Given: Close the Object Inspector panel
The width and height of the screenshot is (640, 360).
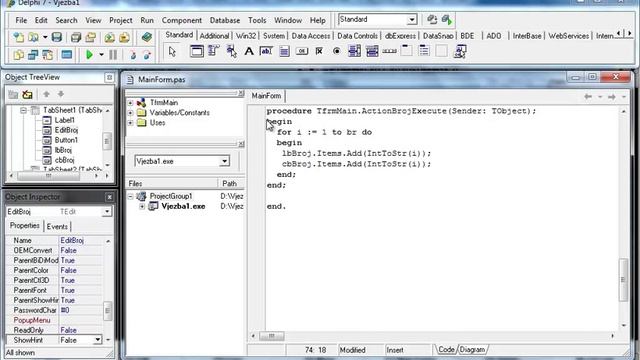Looking at the screenshot, I should 109,197.
